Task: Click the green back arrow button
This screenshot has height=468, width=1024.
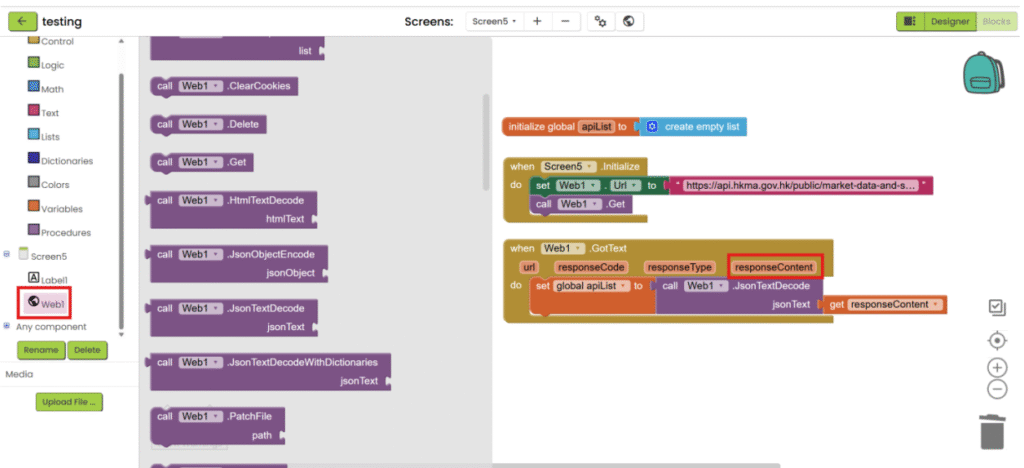Action: (x=23, y=21)
